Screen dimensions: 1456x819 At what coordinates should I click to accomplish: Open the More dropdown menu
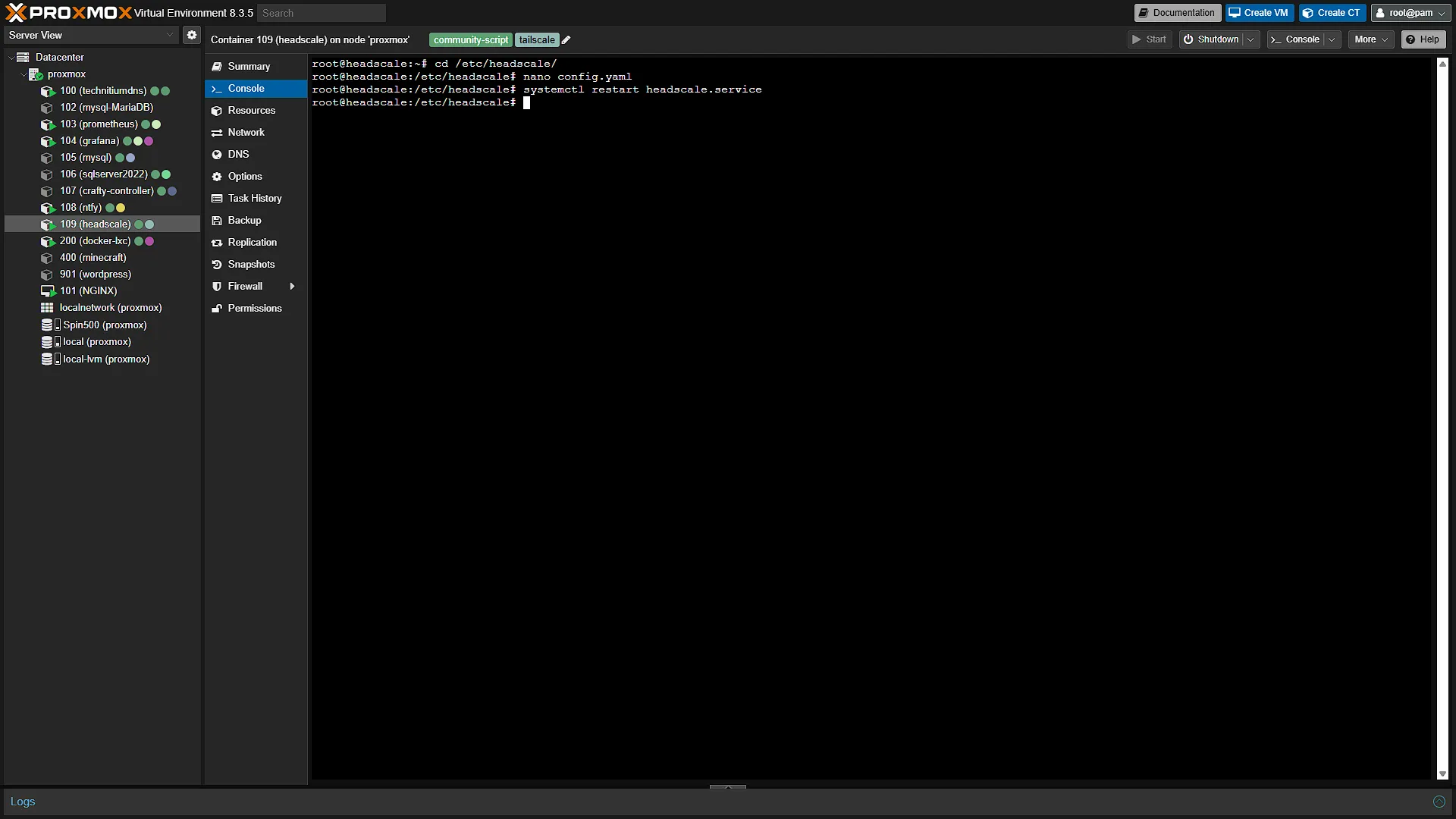(1371, 39)
